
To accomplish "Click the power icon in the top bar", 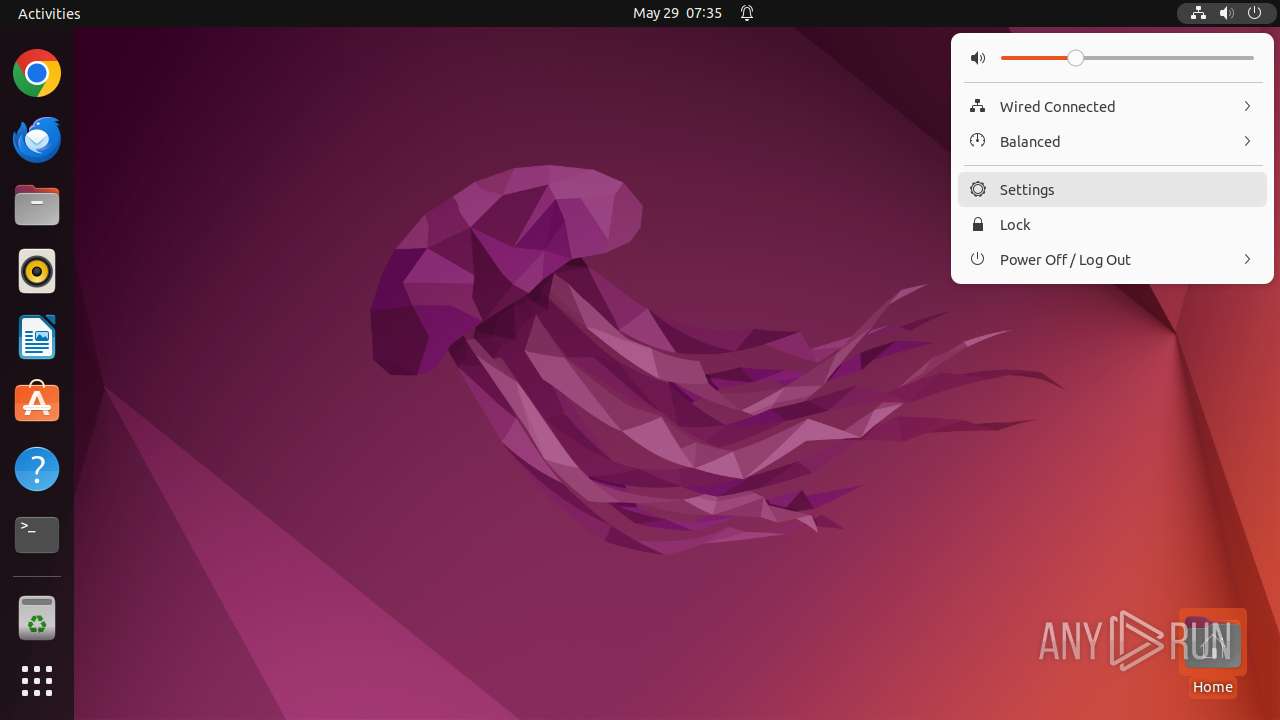I will (x=1254, y=13).
